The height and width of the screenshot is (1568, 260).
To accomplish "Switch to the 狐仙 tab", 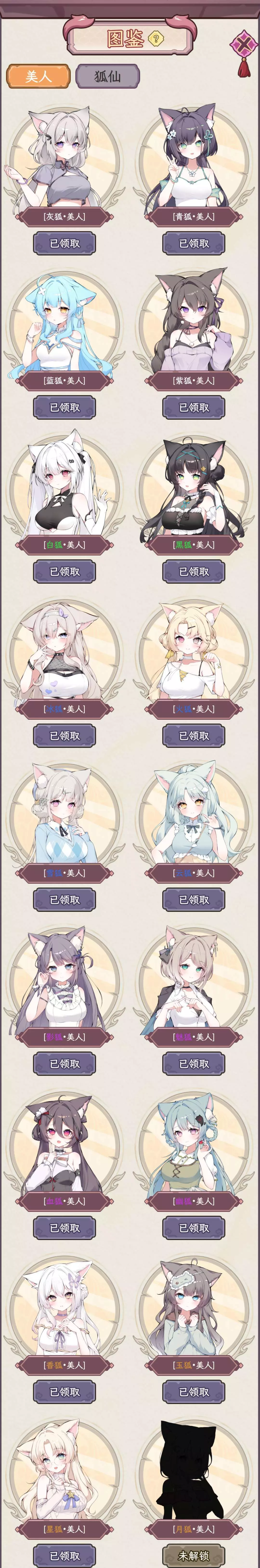I will pyautogui.click(x=108, y=76).
